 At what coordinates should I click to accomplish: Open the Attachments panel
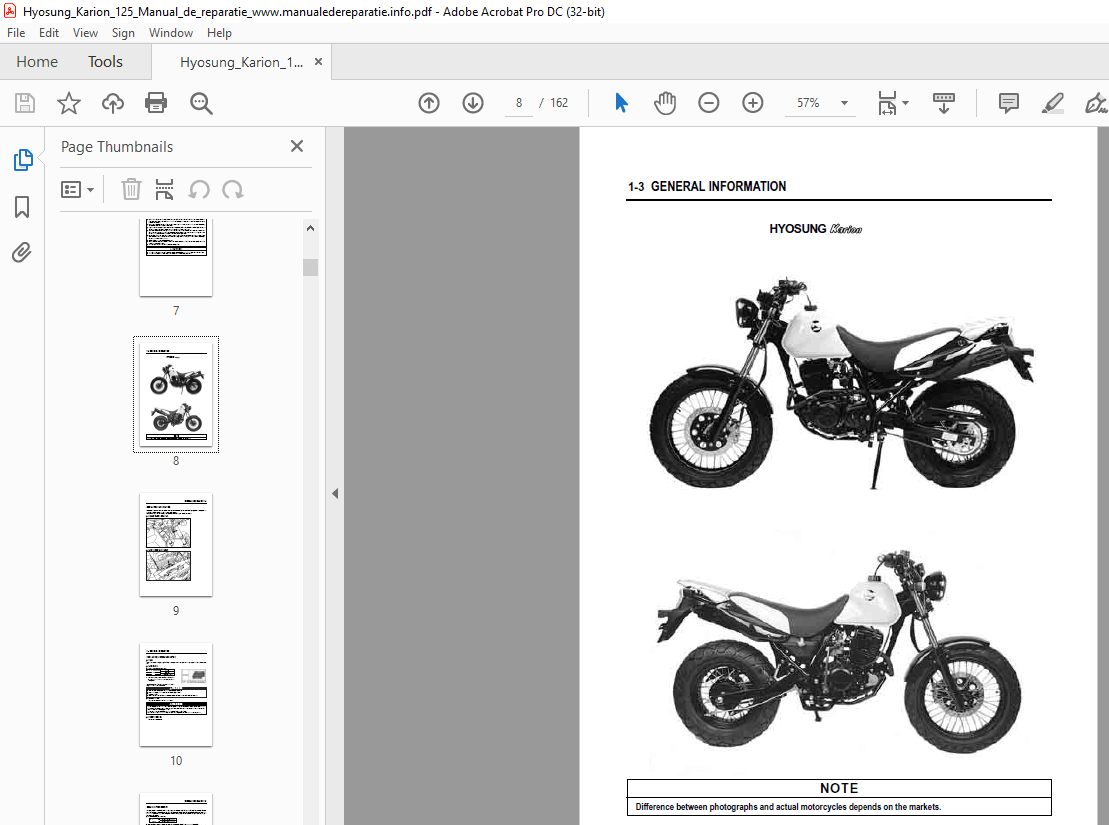point(22,252)
